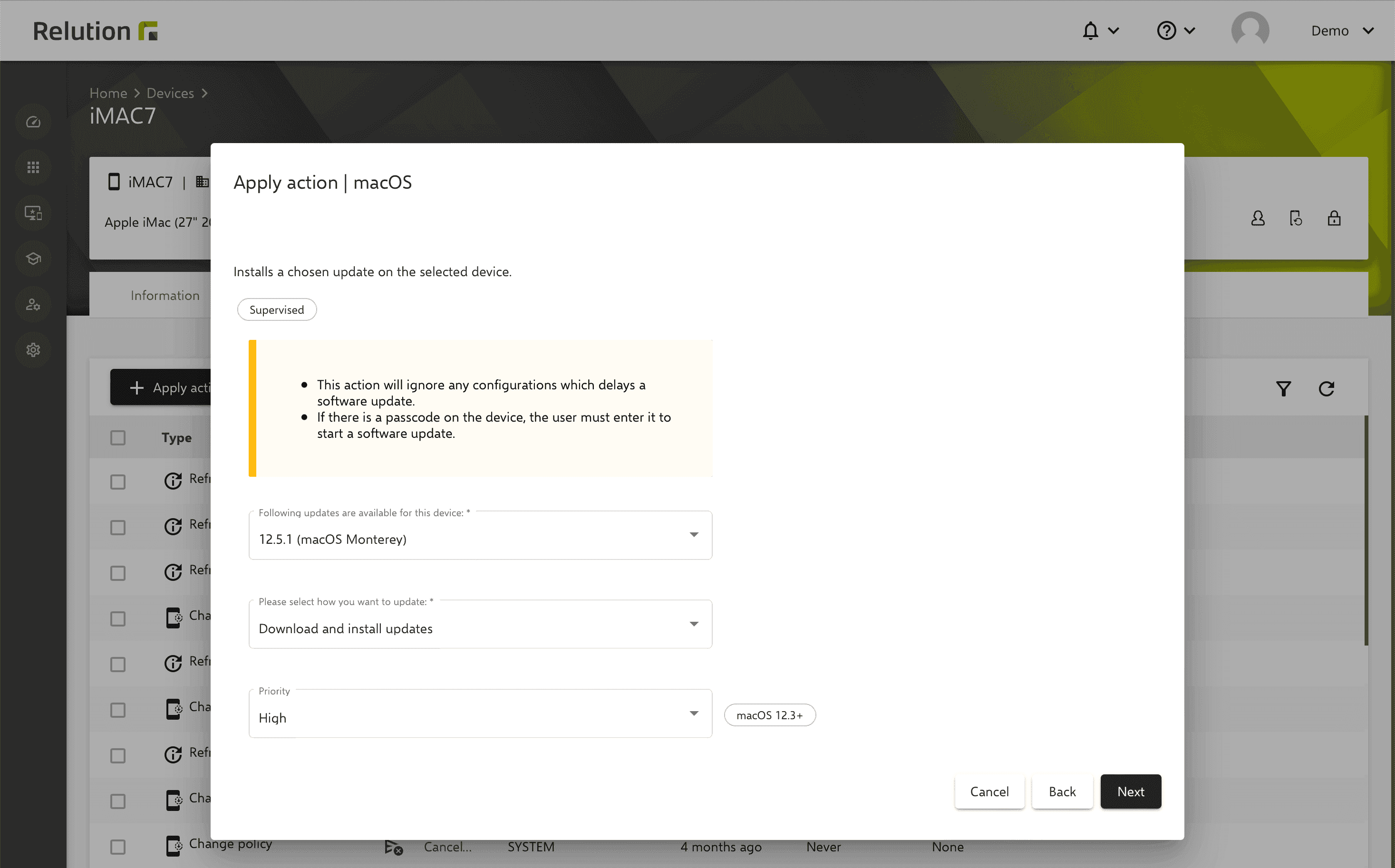Click the 'SYSTEM' cell in last row
This screenshot has height=868, width=1395.
[531, 847]
